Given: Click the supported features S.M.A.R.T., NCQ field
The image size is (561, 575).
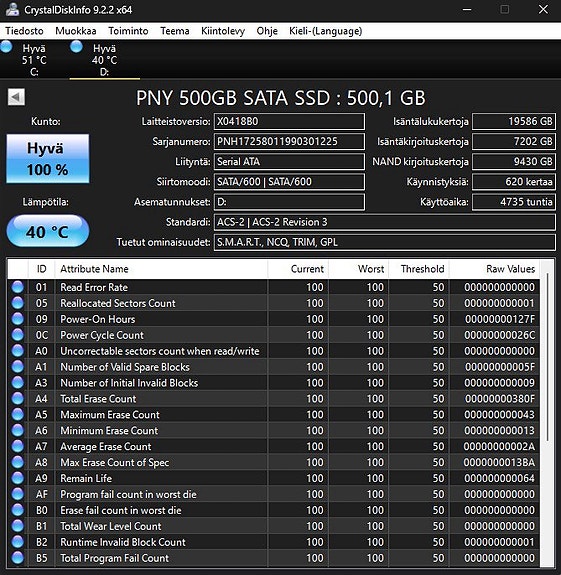Looking at the screenshot, I should click(385, 242).
